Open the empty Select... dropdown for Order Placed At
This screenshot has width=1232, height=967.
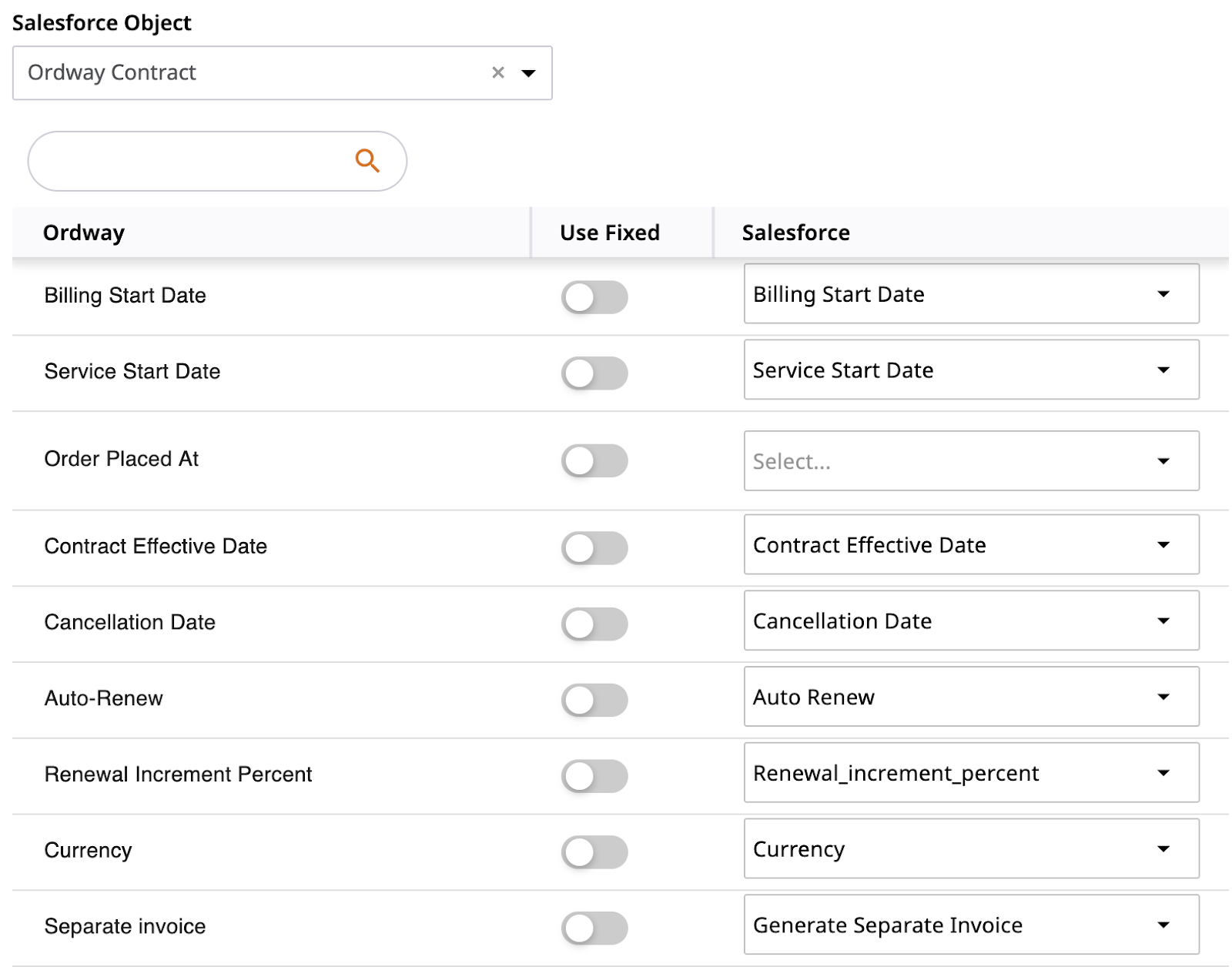coord(971,460)
